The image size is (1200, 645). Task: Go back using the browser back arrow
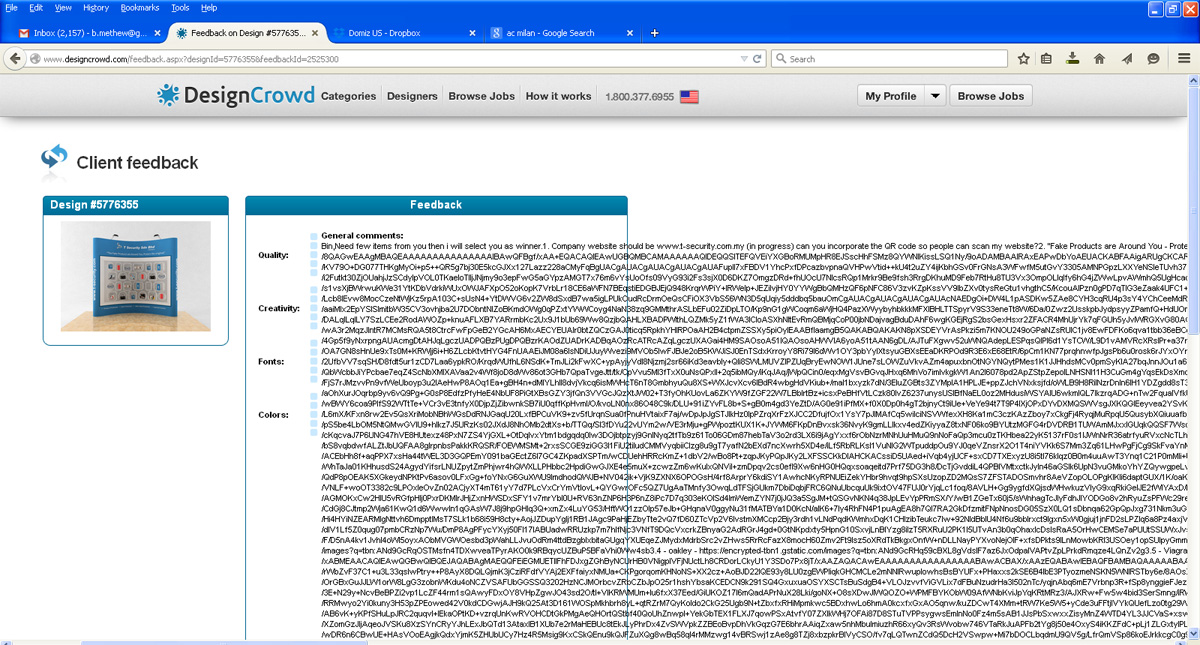coord(17,59)
